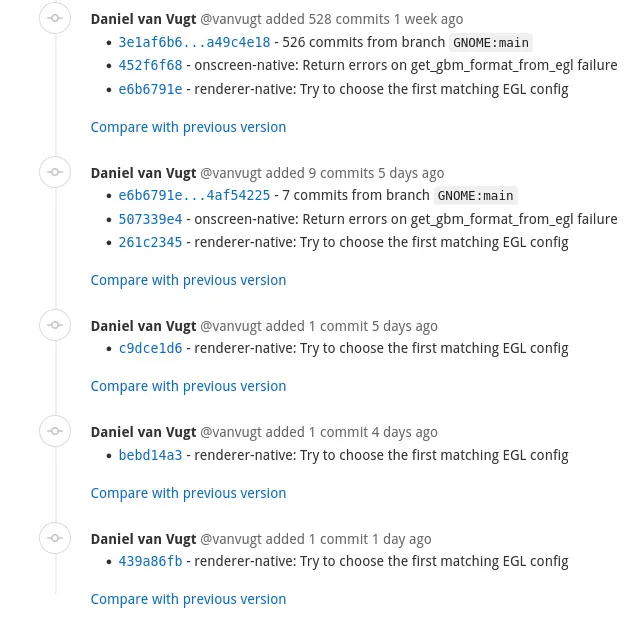Click Daniel van Vugt author name at top
Image resolution: width=642 pixels, height=620 pixels.
(143, 19)
